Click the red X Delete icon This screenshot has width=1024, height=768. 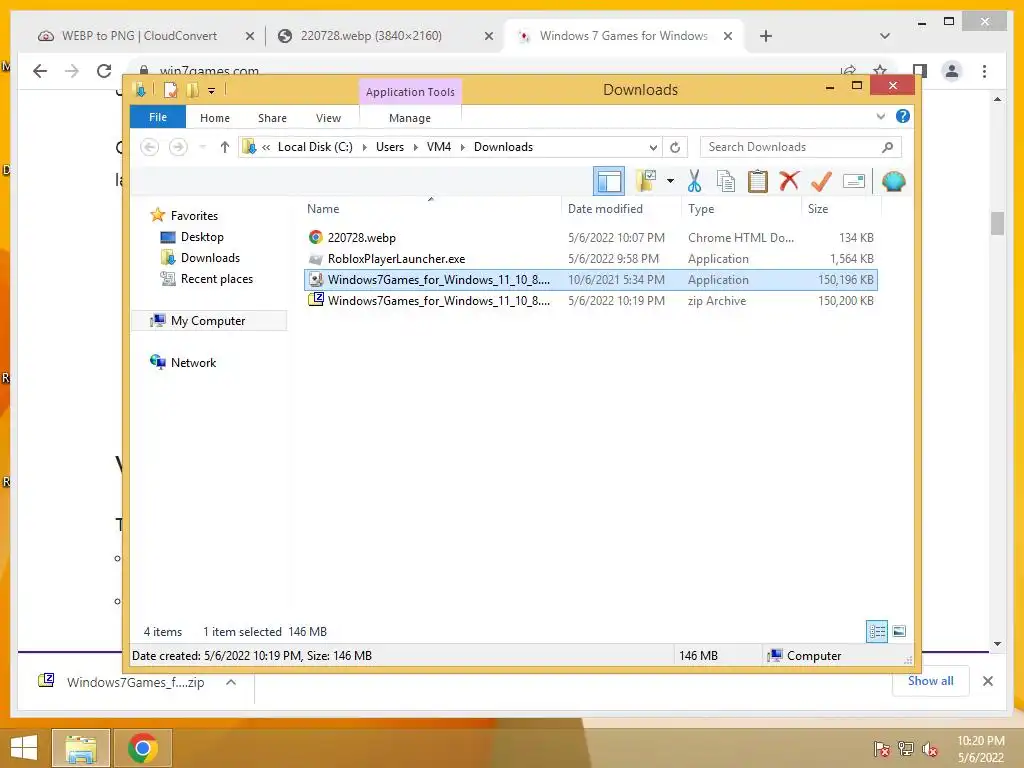789,180
